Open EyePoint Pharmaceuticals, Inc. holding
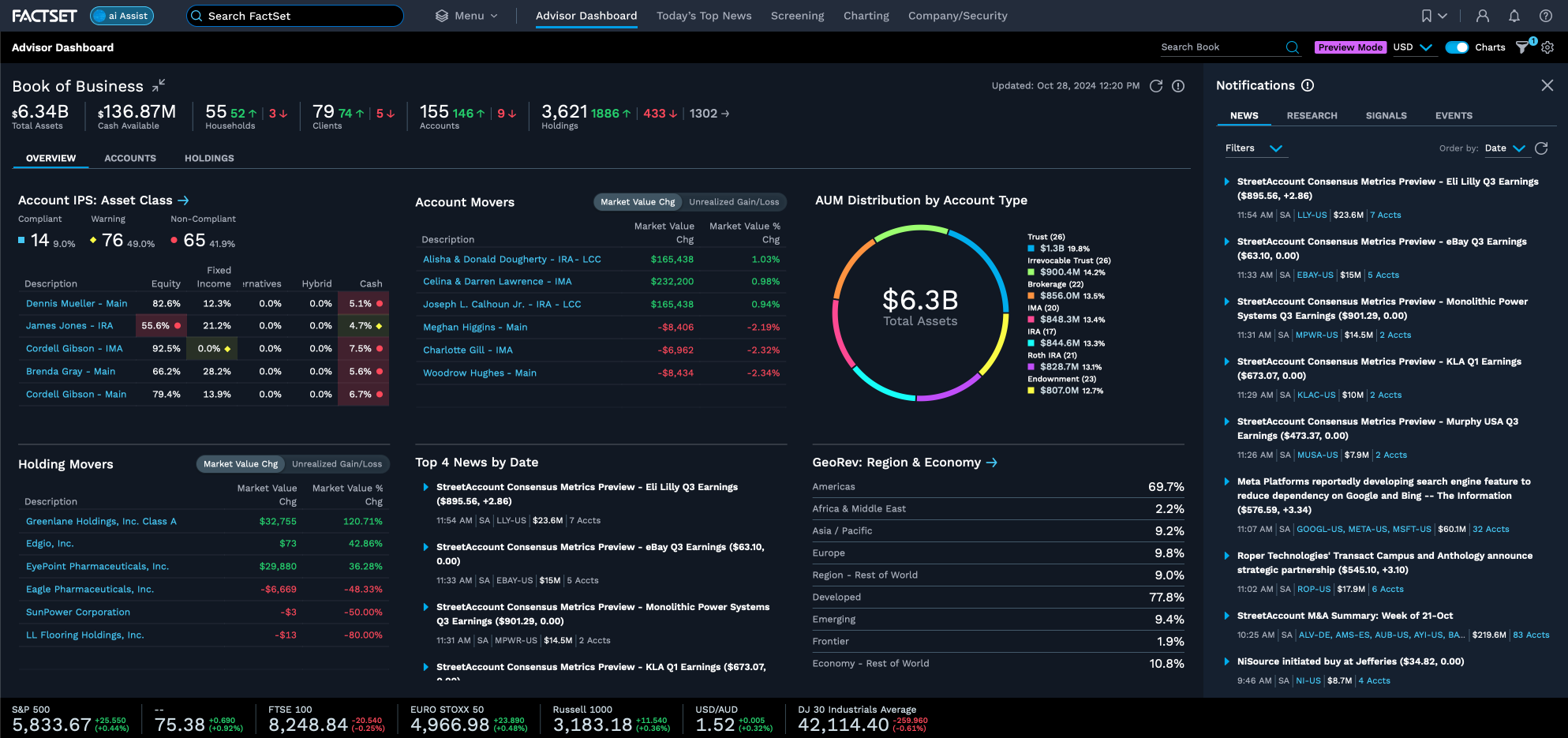 [x=97, y=567]
